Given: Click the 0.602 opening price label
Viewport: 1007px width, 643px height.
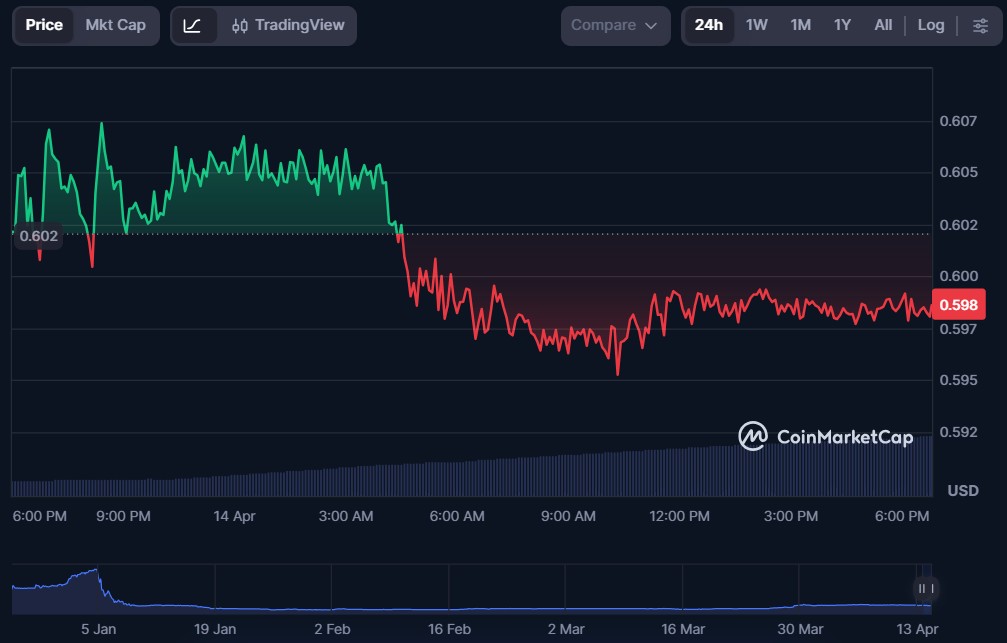Looking at the screenshot, I should 38,236.
